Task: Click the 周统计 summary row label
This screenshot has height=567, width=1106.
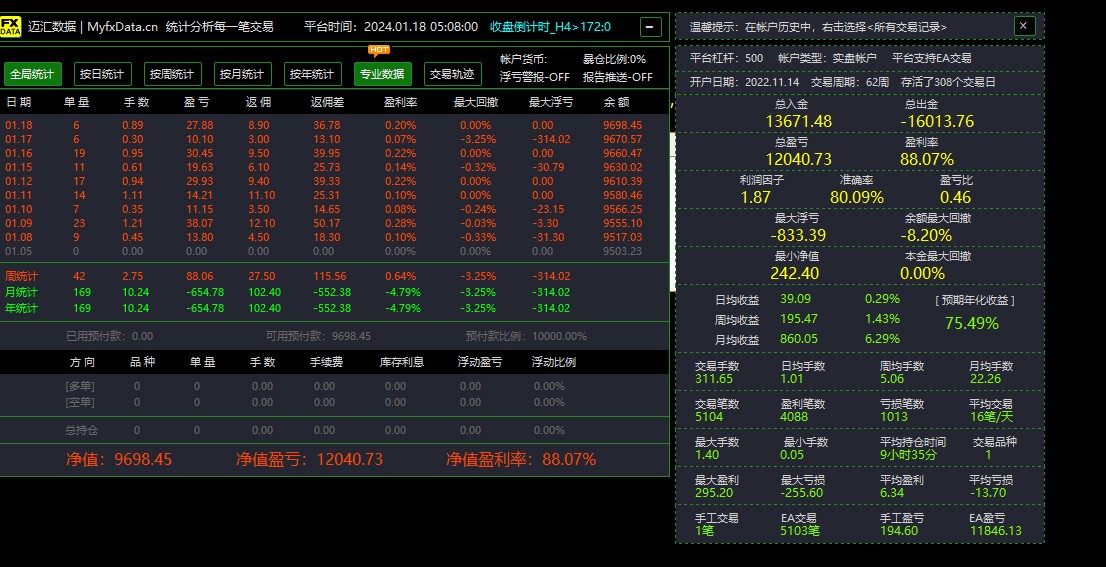Action: 22,276
